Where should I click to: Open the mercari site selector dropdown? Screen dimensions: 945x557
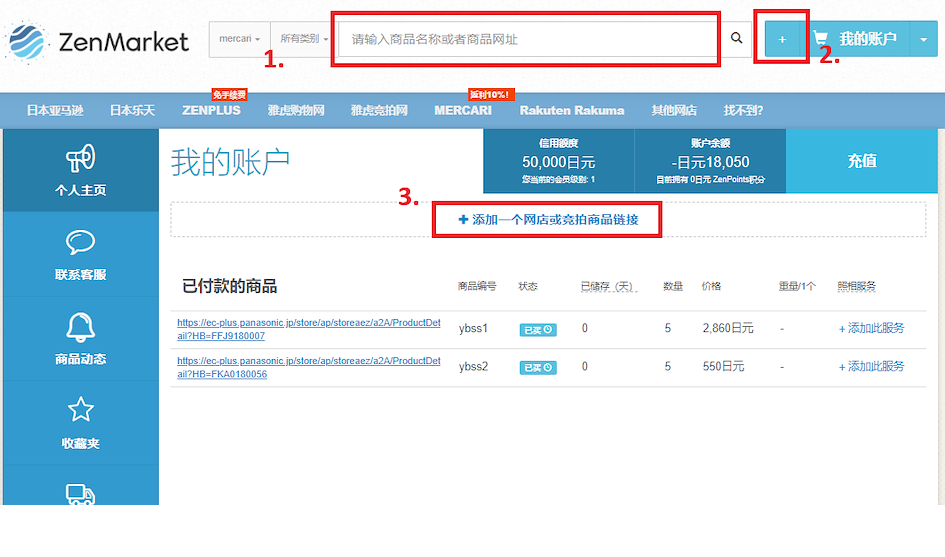[239, 39]
